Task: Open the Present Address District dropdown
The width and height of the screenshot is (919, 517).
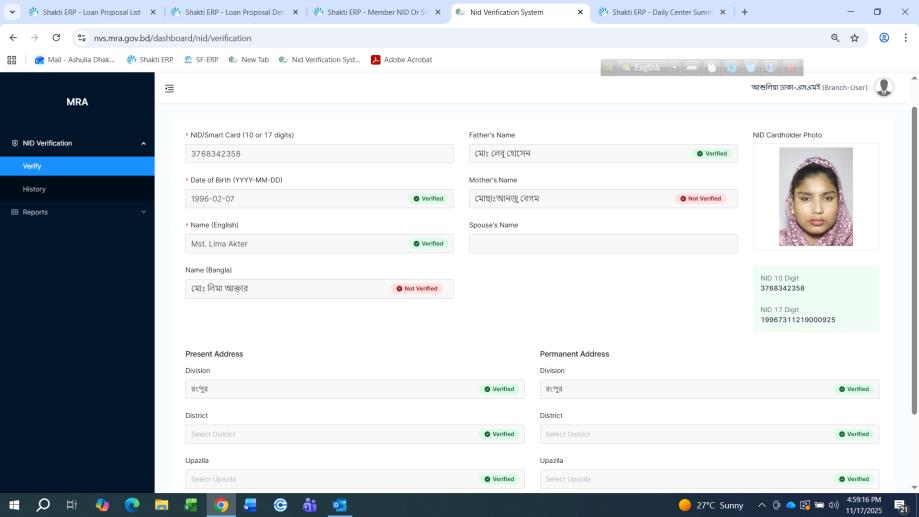Action: click(330, 434)
